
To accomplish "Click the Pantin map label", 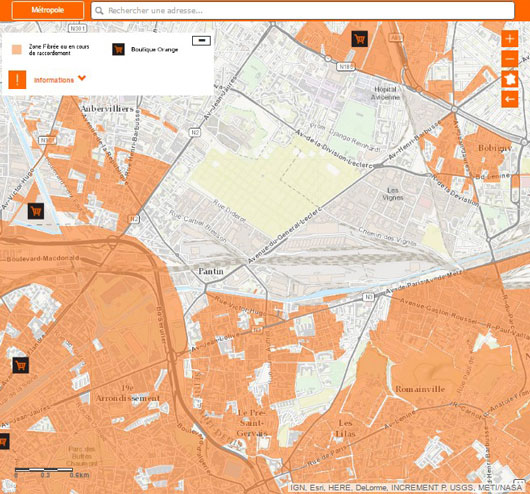I will 211,271.
